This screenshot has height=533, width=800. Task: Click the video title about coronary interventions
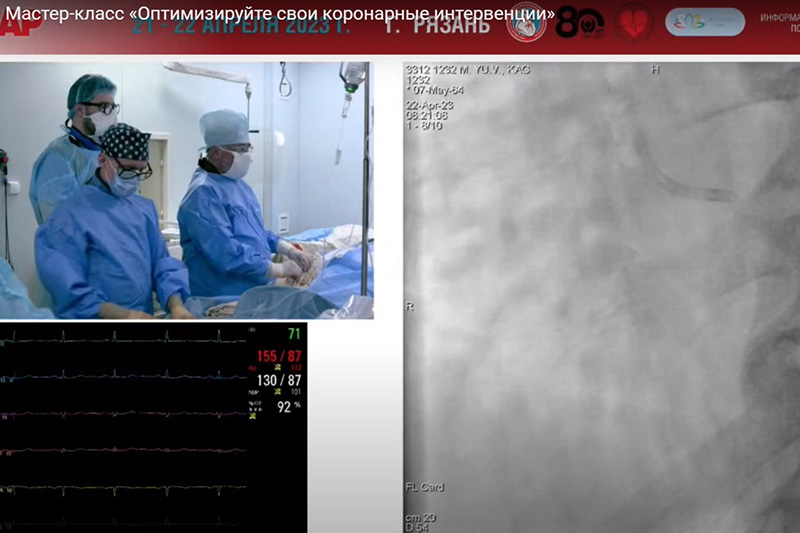280,13
